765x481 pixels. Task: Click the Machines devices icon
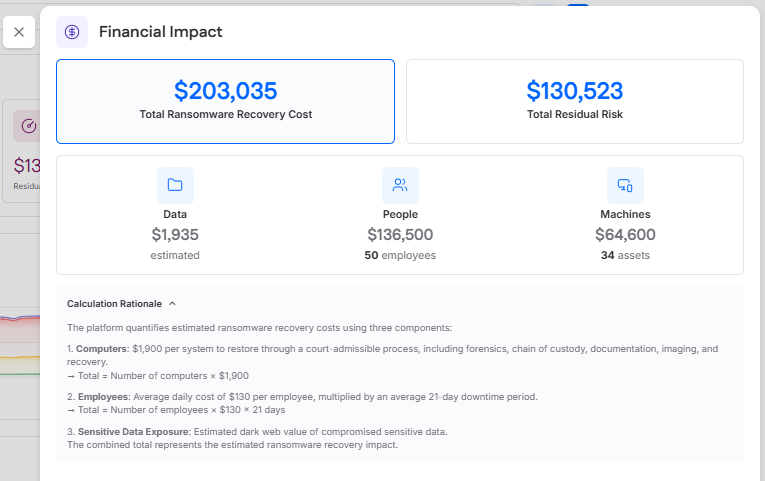click(x=625, y=185)
